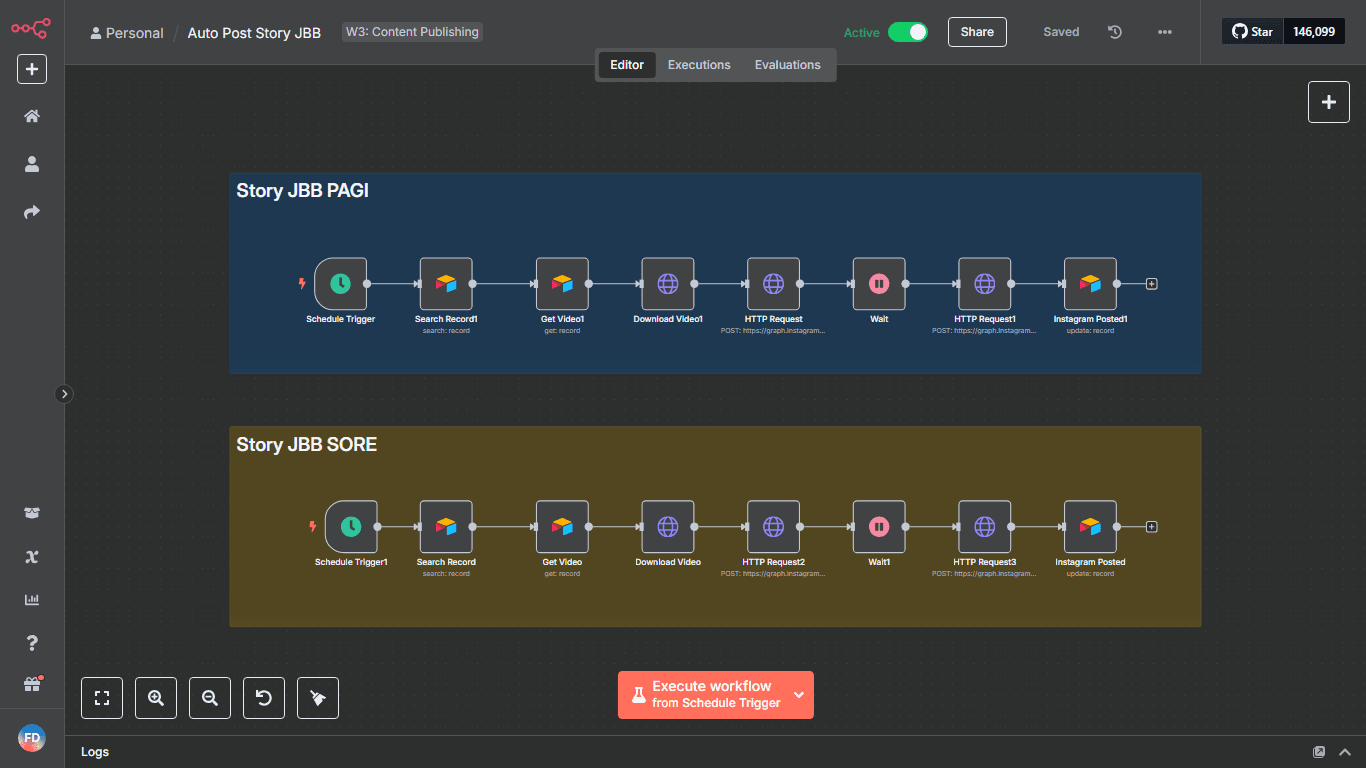Switch to the Evaluations tab
1366x768 pixels.
pos(787,65)
